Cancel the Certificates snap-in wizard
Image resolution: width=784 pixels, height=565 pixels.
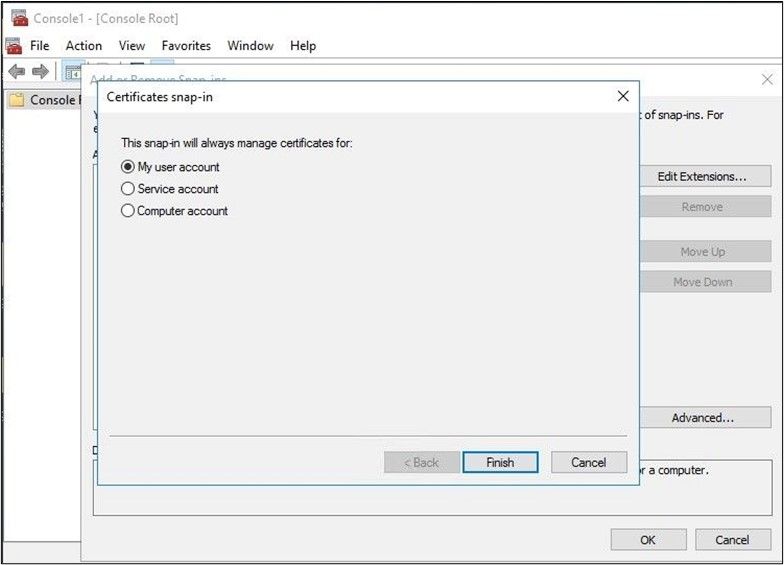point(588,462)
